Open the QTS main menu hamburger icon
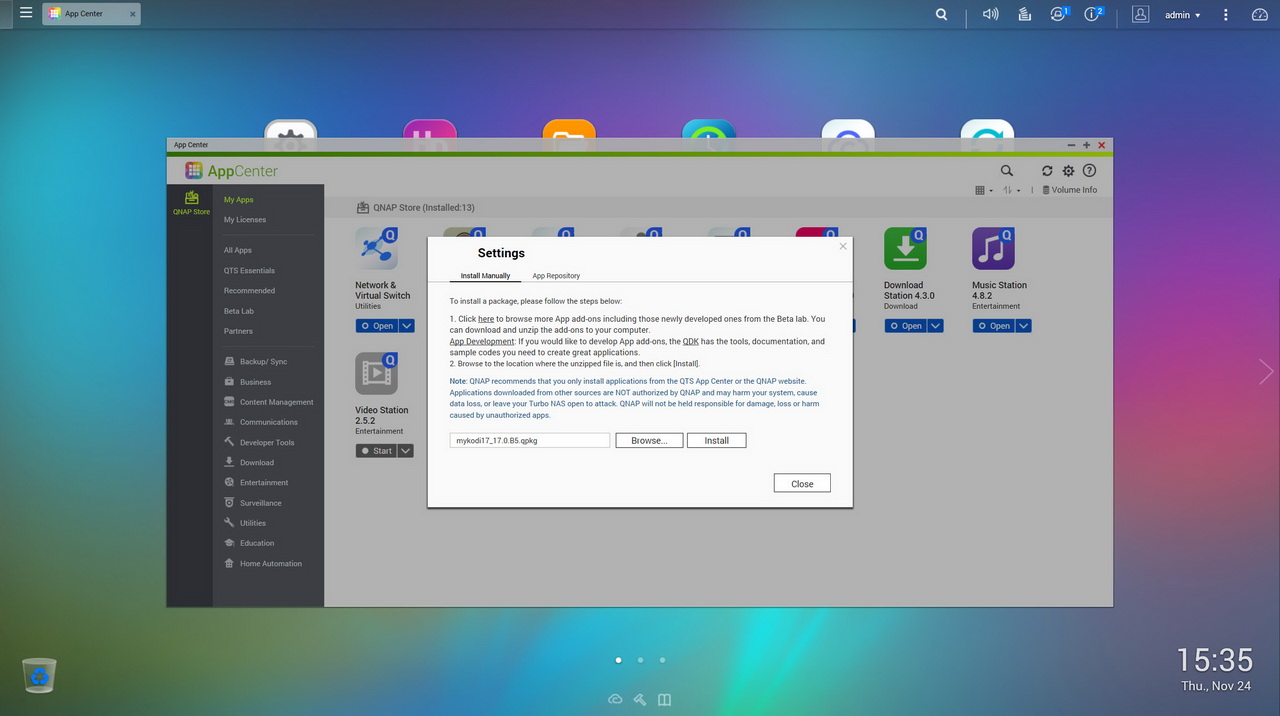Image resolution: width=1280 pixels, height=716 pixels. tap(26, 13)
